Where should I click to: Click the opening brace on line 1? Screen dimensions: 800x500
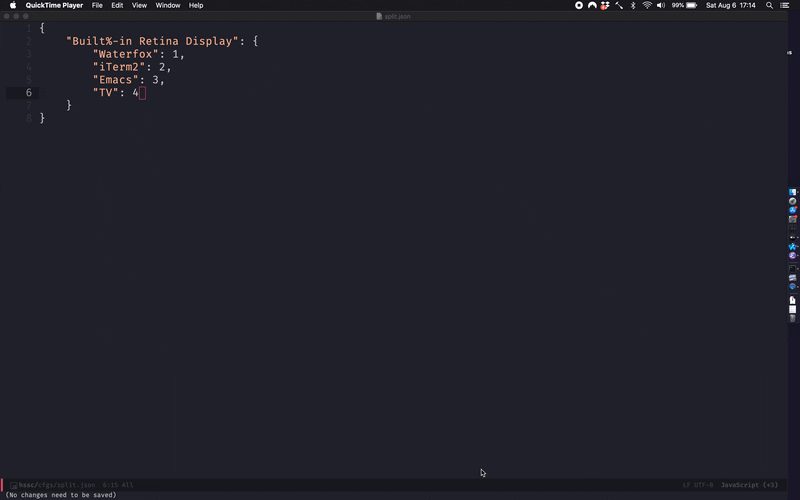click(x=42, y=28)
